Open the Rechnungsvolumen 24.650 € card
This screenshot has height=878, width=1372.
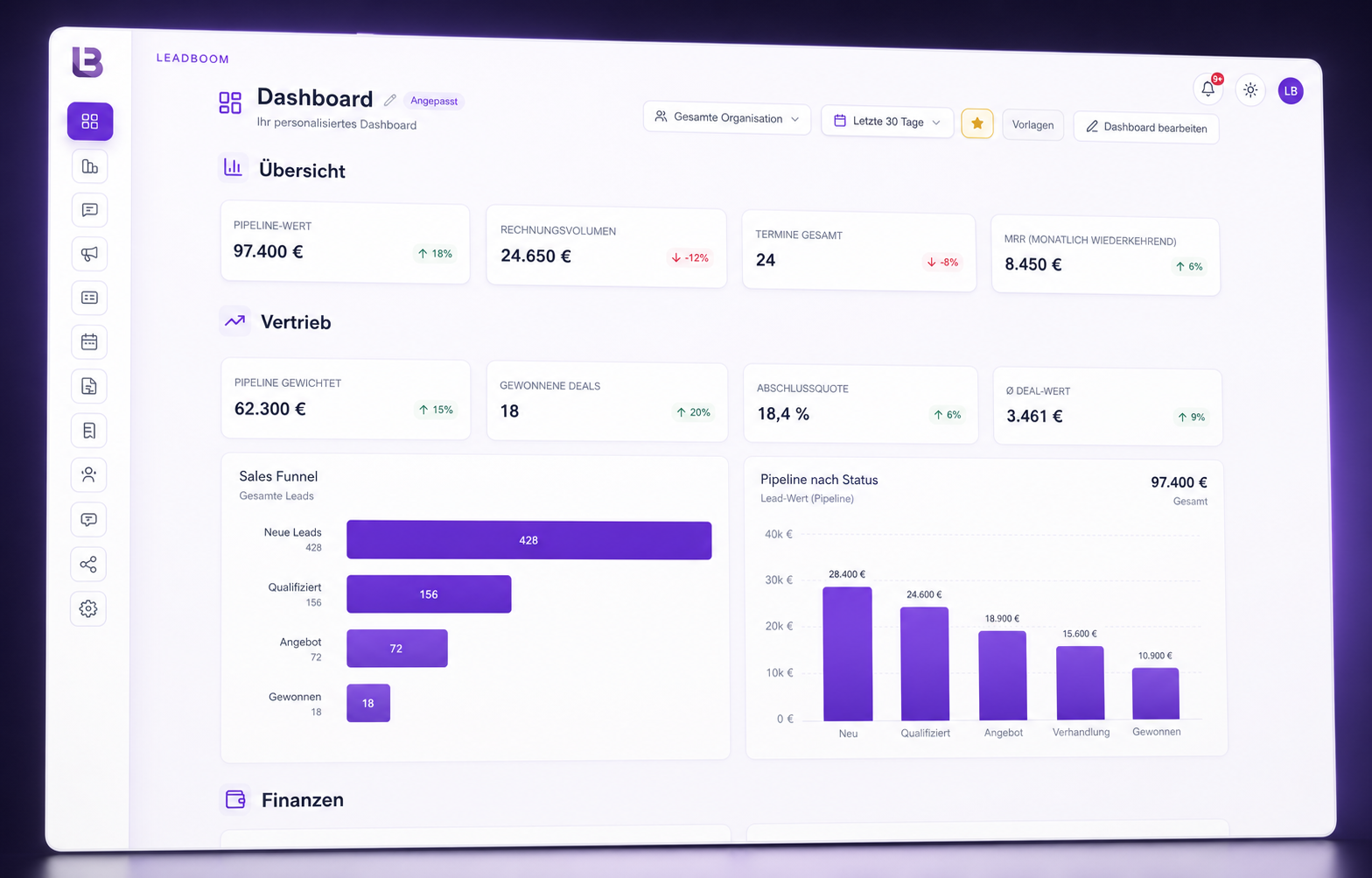pyautogui.click(x=606, y=247)
